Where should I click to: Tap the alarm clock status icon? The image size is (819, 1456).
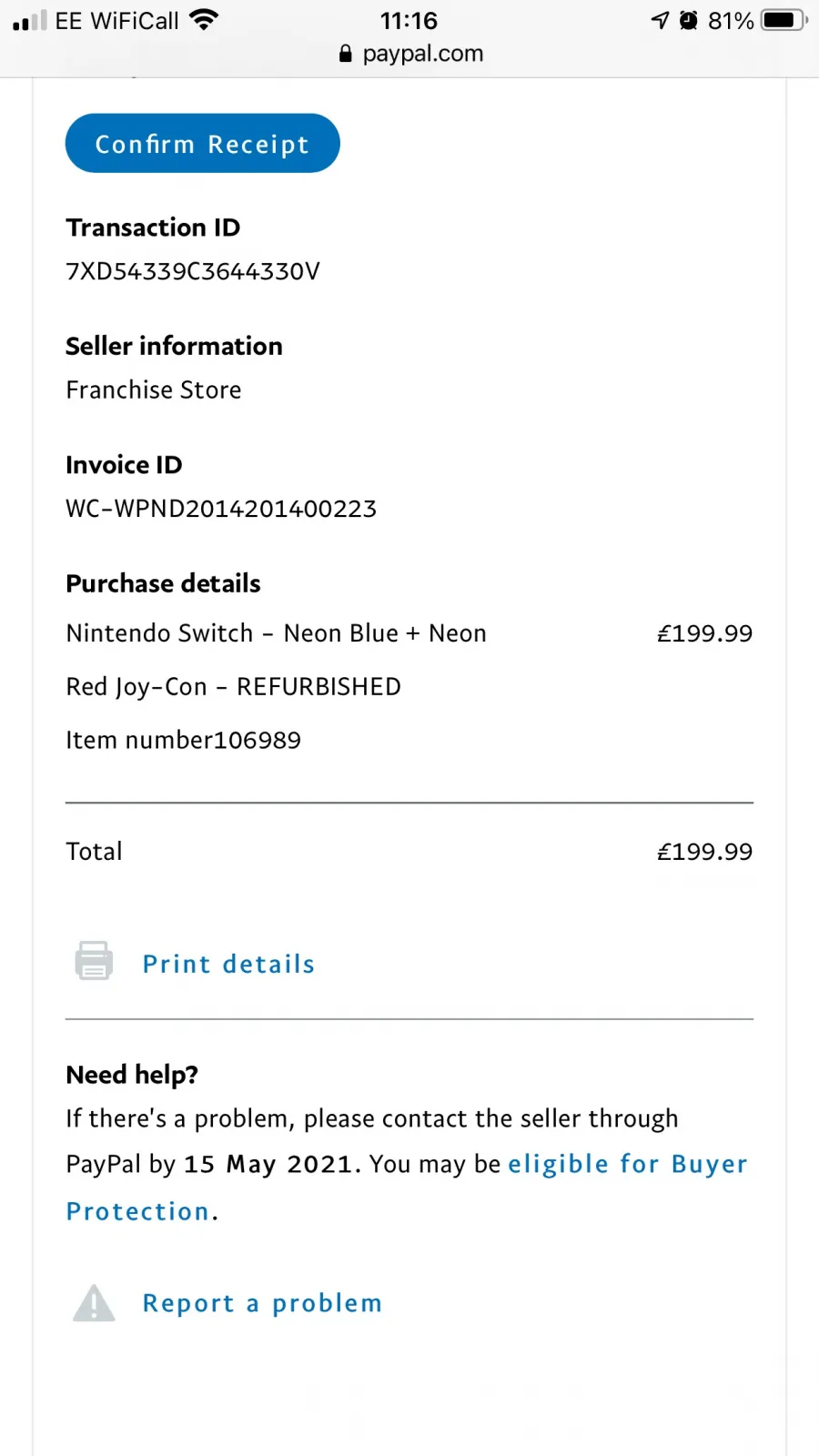(689, 20)
